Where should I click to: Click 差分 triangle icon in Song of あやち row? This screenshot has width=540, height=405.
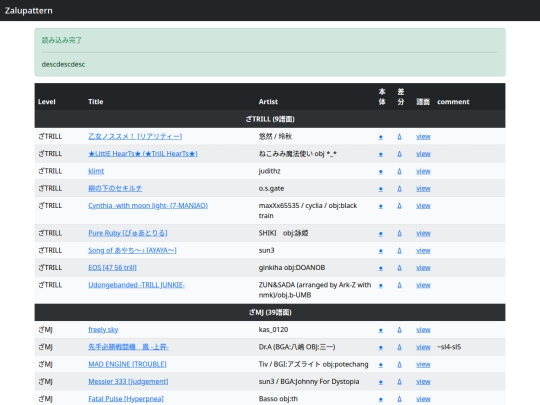tap(399, 250)
